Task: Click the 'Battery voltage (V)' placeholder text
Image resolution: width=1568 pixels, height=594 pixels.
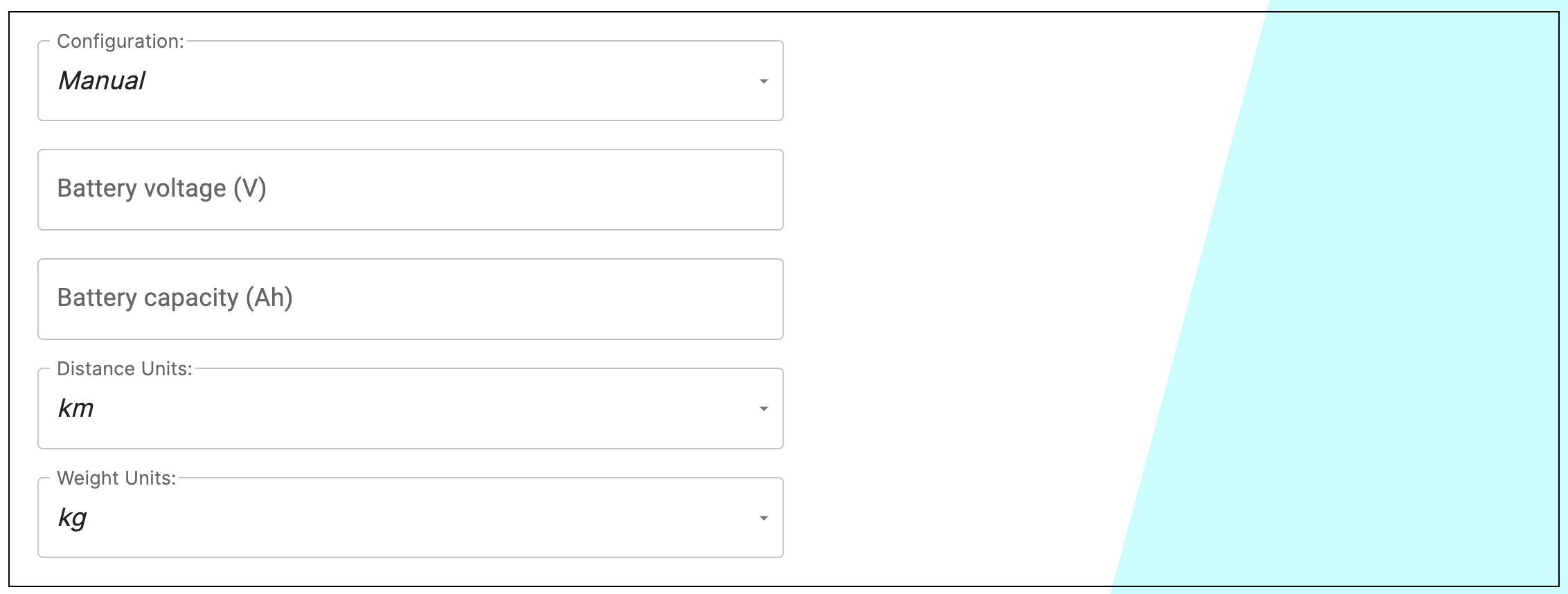Action: tap(161, 188)
